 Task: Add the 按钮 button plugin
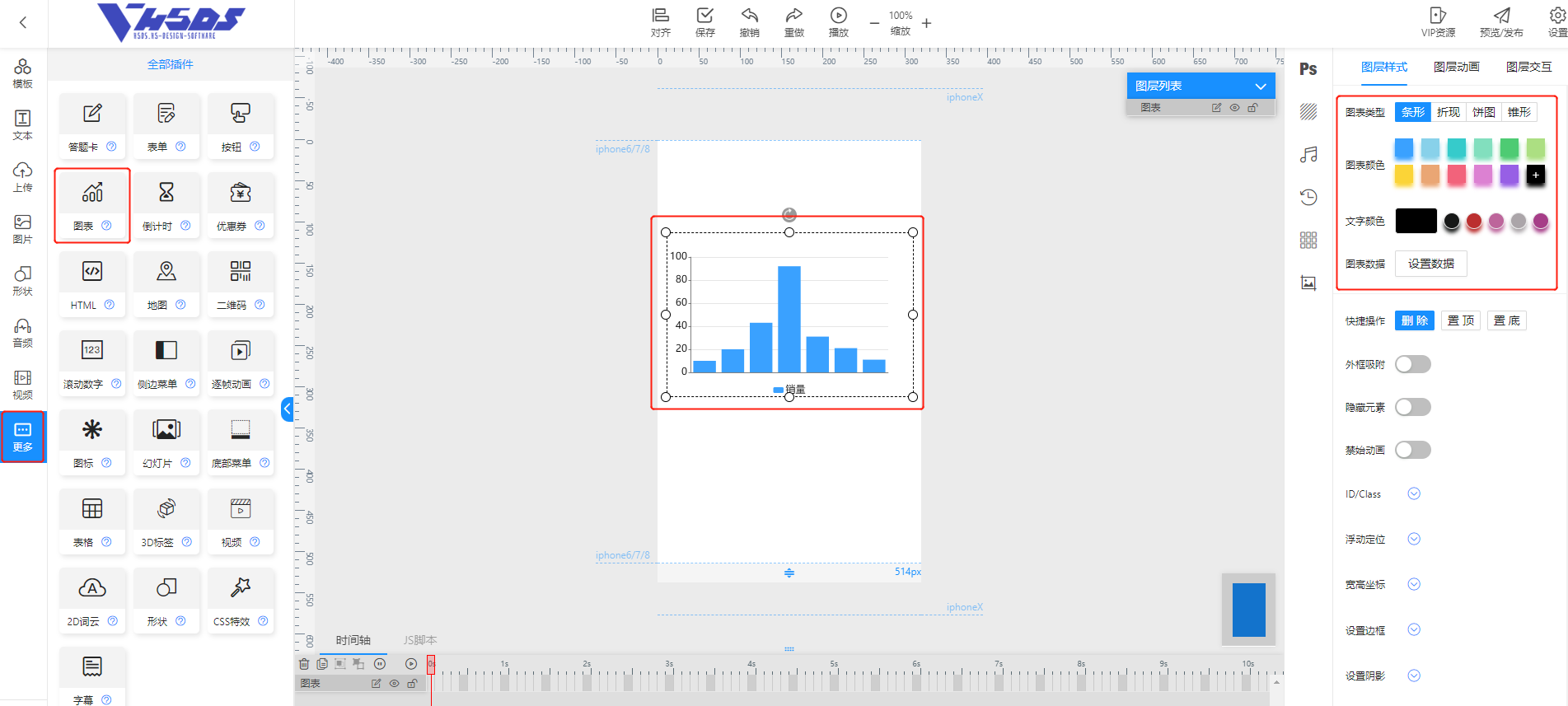[x=241, y=126]
